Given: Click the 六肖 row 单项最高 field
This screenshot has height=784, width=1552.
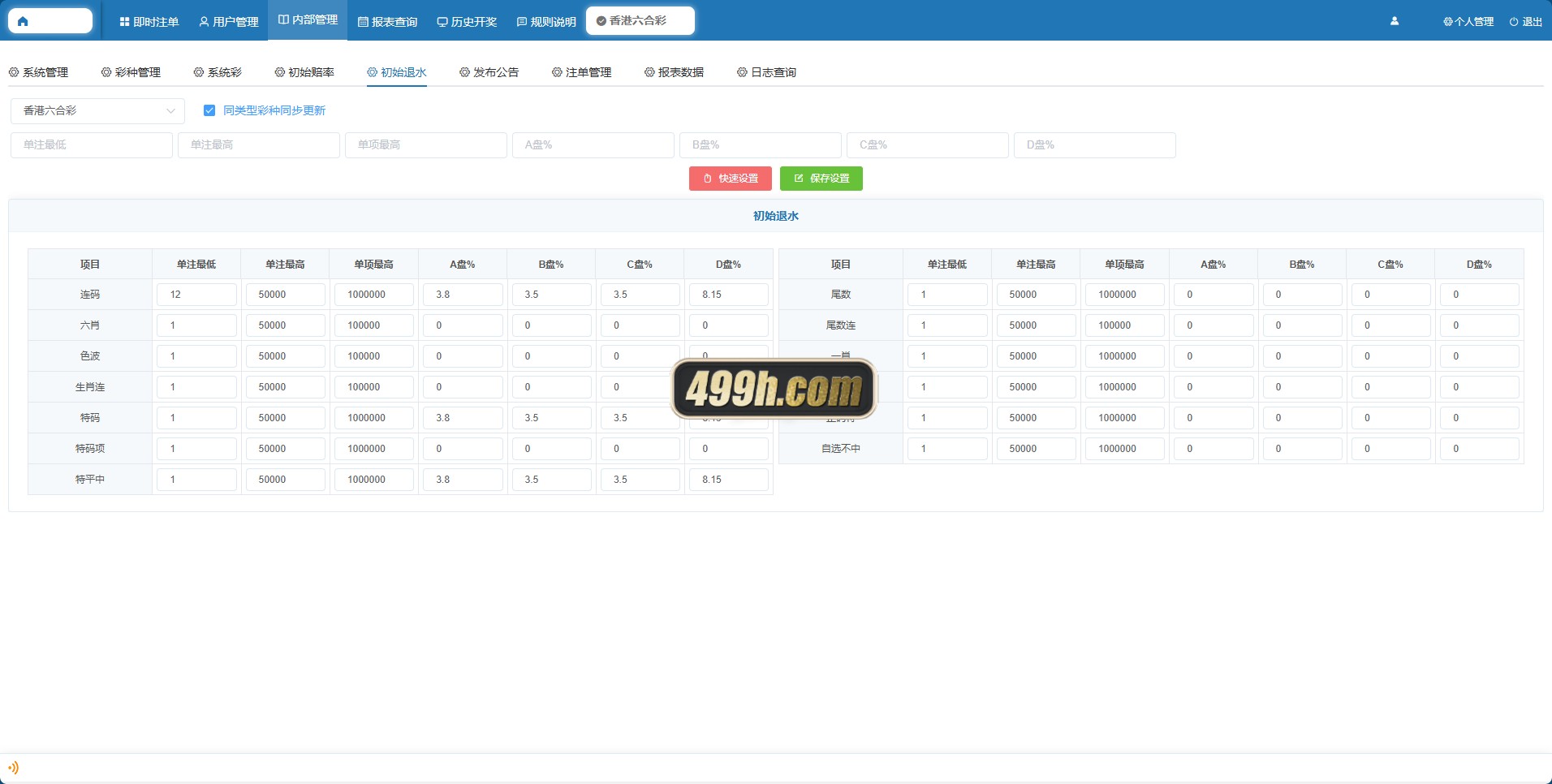Looking at the screenshot, I should [x=374, y=325].
